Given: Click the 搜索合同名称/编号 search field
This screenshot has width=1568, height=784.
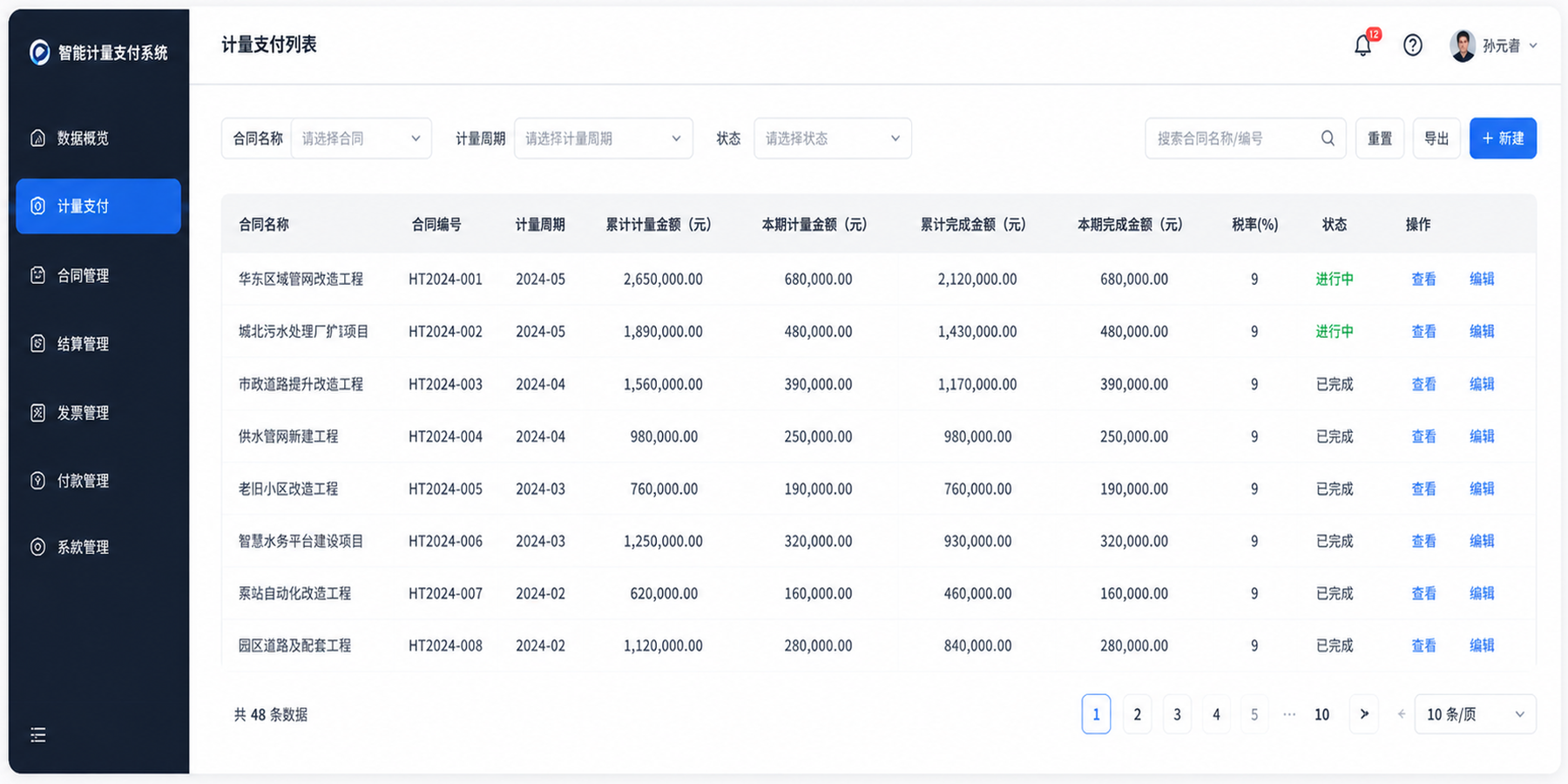Looking at the screenshot, I should 1246,139.
